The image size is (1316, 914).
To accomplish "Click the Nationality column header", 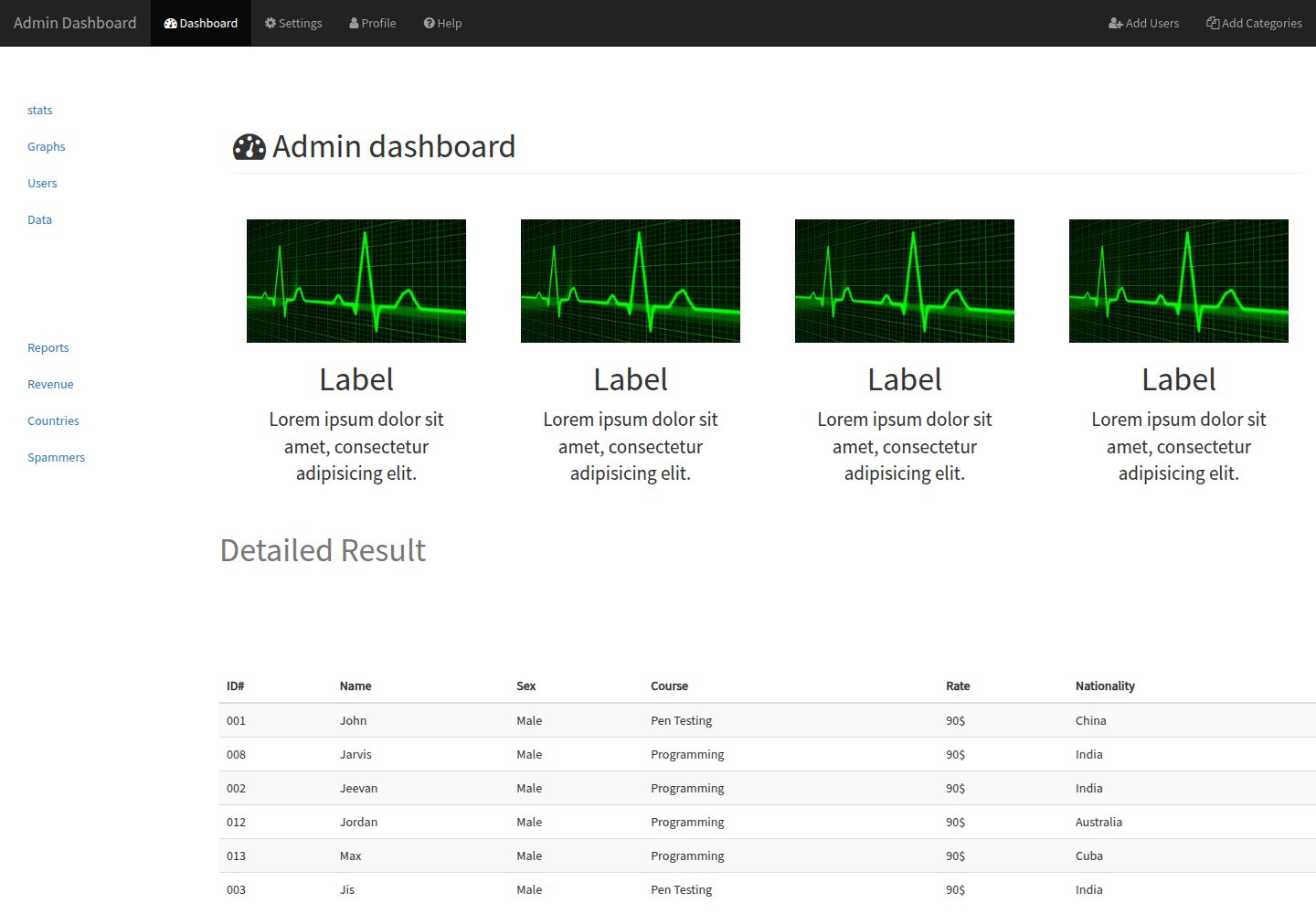I will pyautogui.click(x=1105, y=685).
